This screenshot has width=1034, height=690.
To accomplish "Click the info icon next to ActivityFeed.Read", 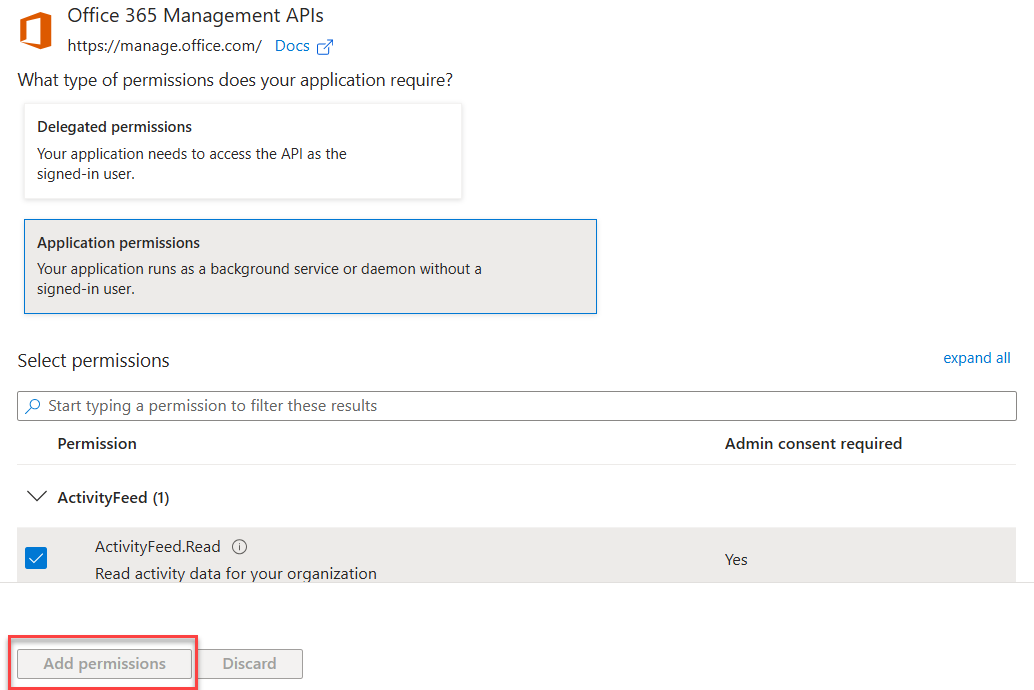I will [x=239, y=547].
